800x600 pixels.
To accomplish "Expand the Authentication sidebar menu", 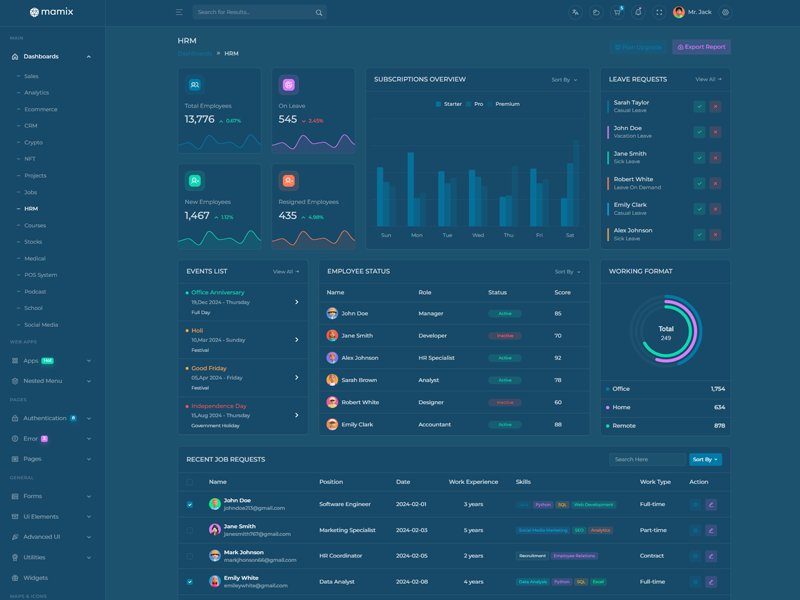I will point(52,418).
